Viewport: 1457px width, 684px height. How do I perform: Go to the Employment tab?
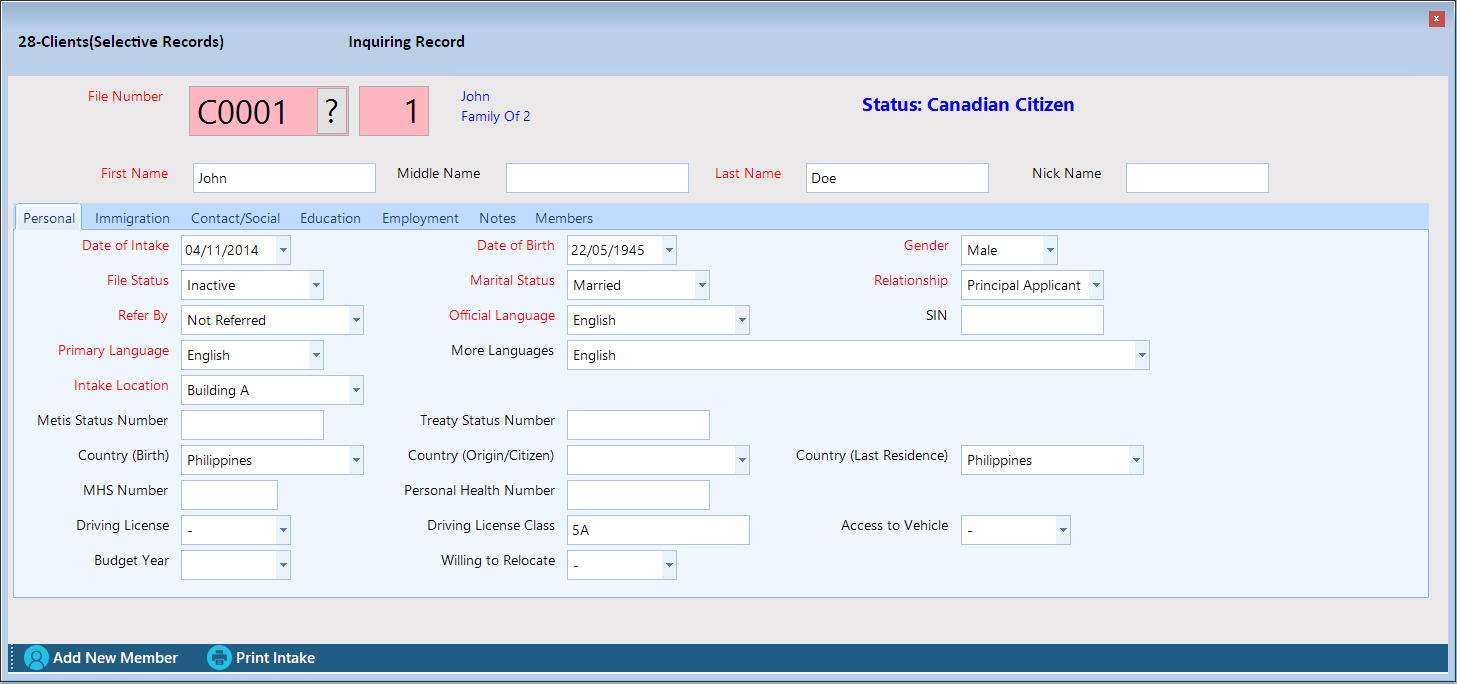coord(420,218)
